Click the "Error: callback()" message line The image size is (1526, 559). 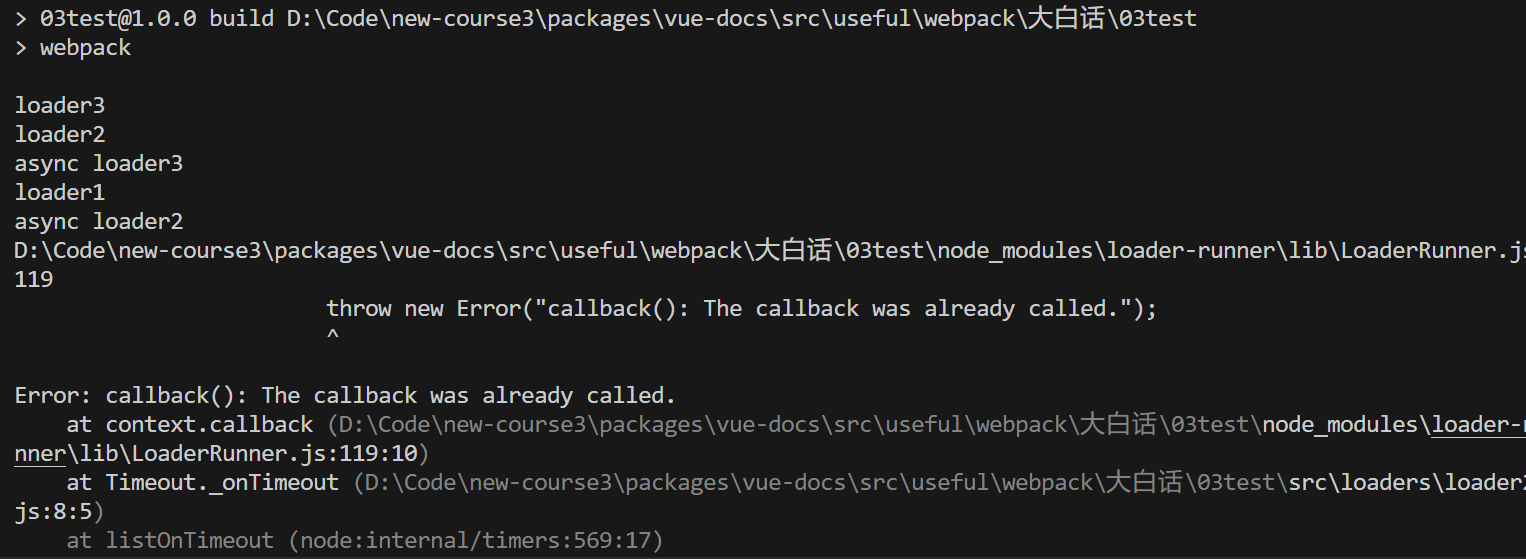click(345, 395)
